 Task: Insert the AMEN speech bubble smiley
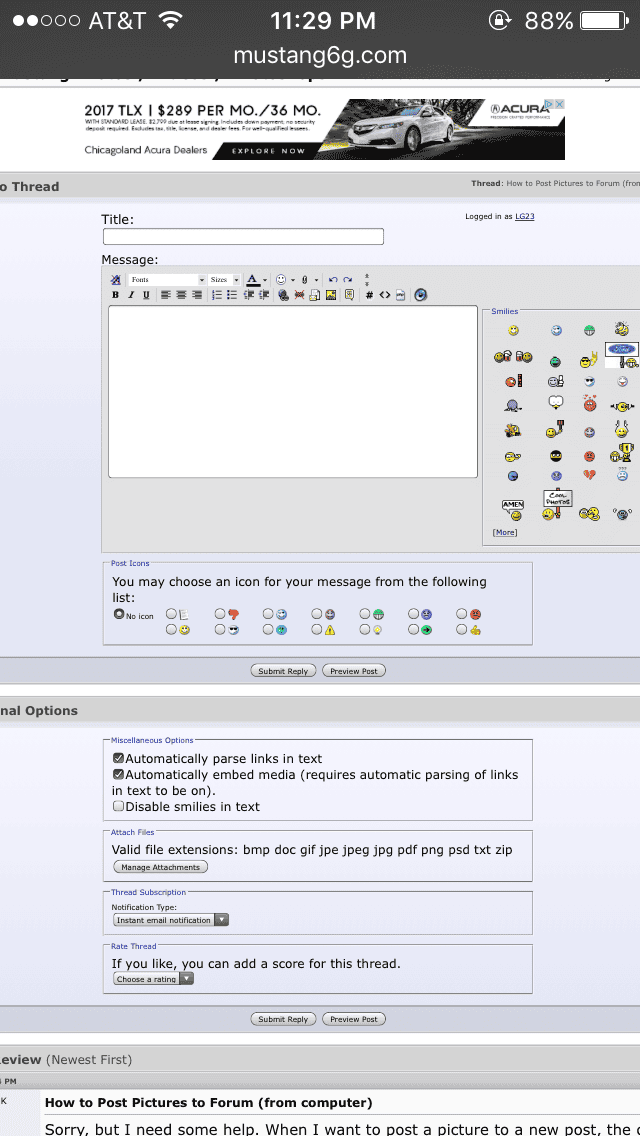tap(512, 510)
